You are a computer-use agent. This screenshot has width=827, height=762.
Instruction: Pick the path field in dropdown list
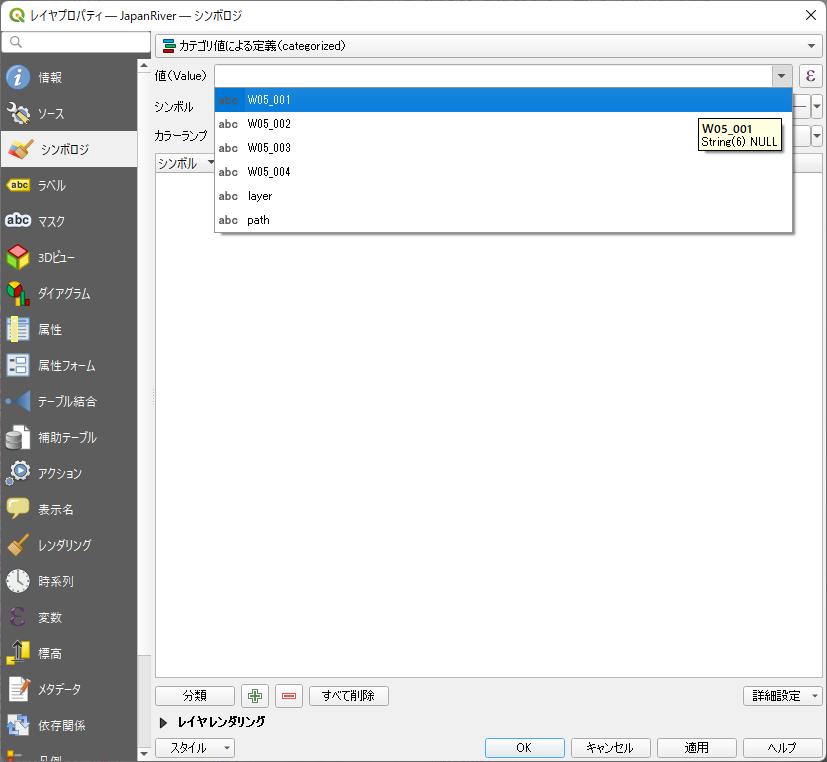pos(258,220)
